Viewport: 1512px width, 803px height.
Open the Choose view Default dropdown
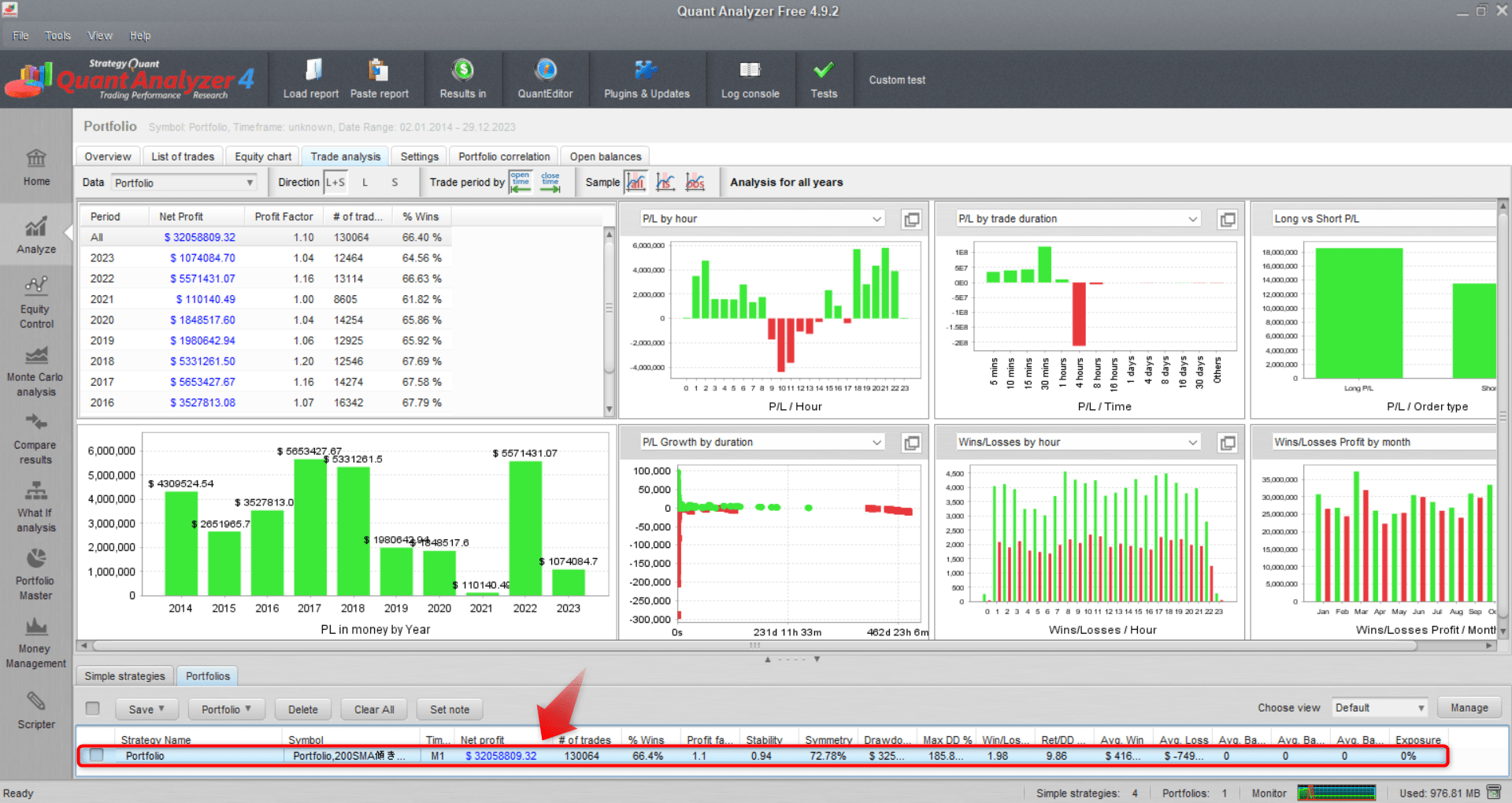[x=1379, y=707]
